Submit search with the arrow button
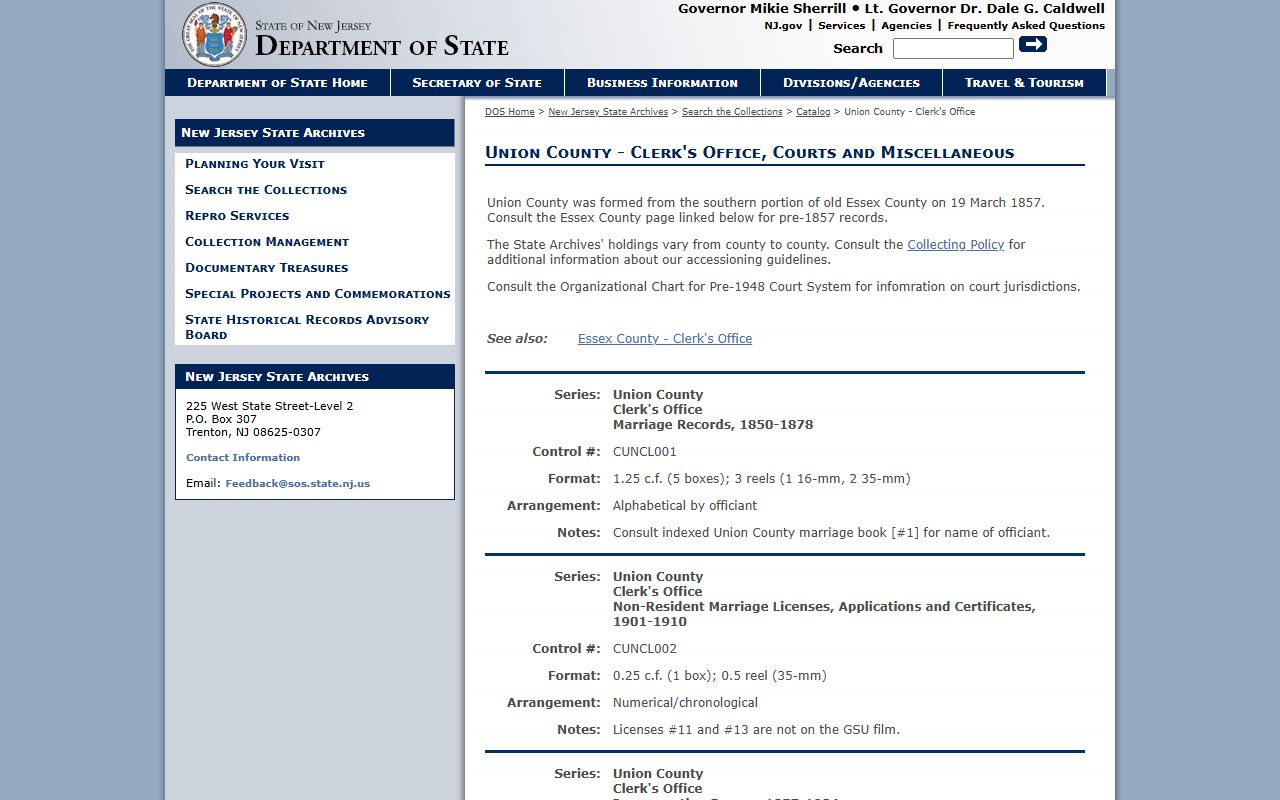 (1033, 44)
